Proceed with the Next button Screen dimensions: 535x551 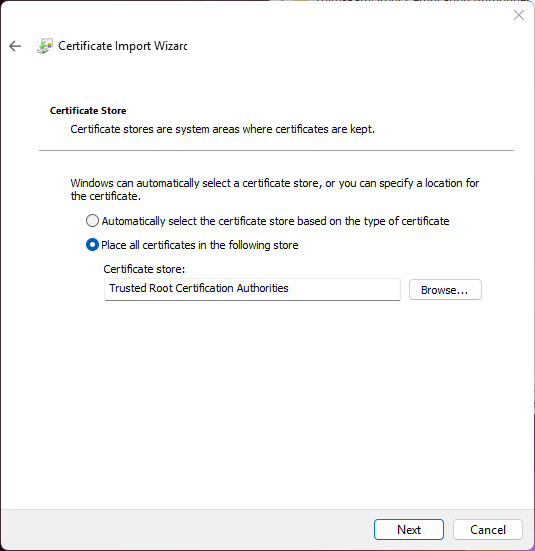pyautogui.click(x=409, y=530)
